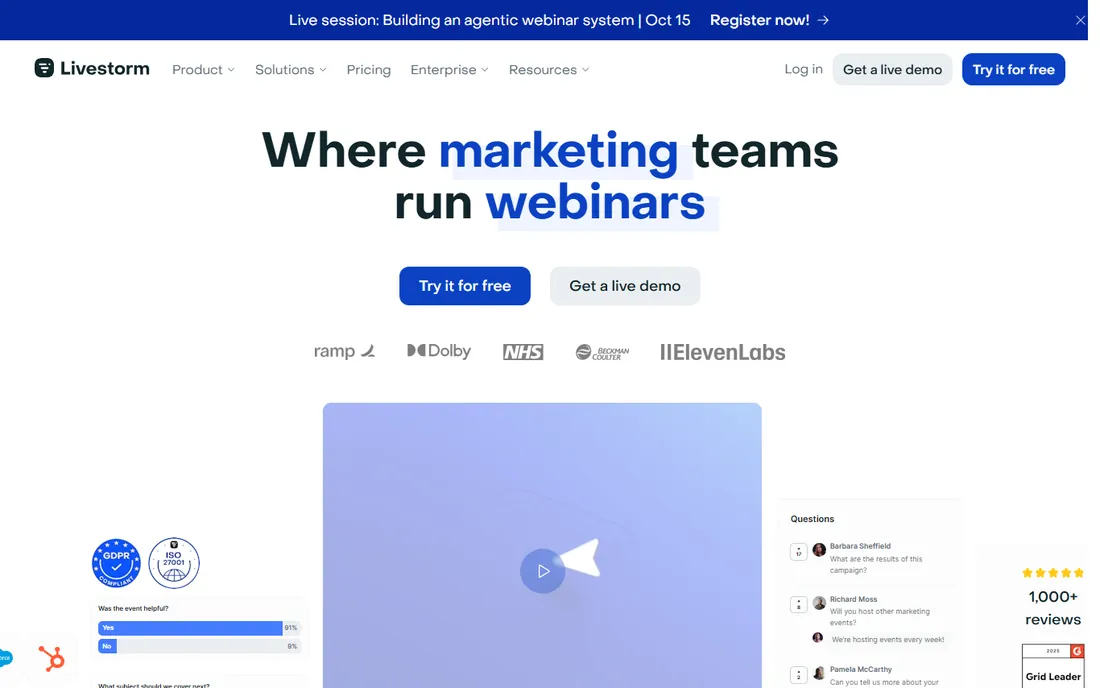The width and height of the screenshot is (1100, 688).
Task: Play the product video
Action: click(542, 571)
